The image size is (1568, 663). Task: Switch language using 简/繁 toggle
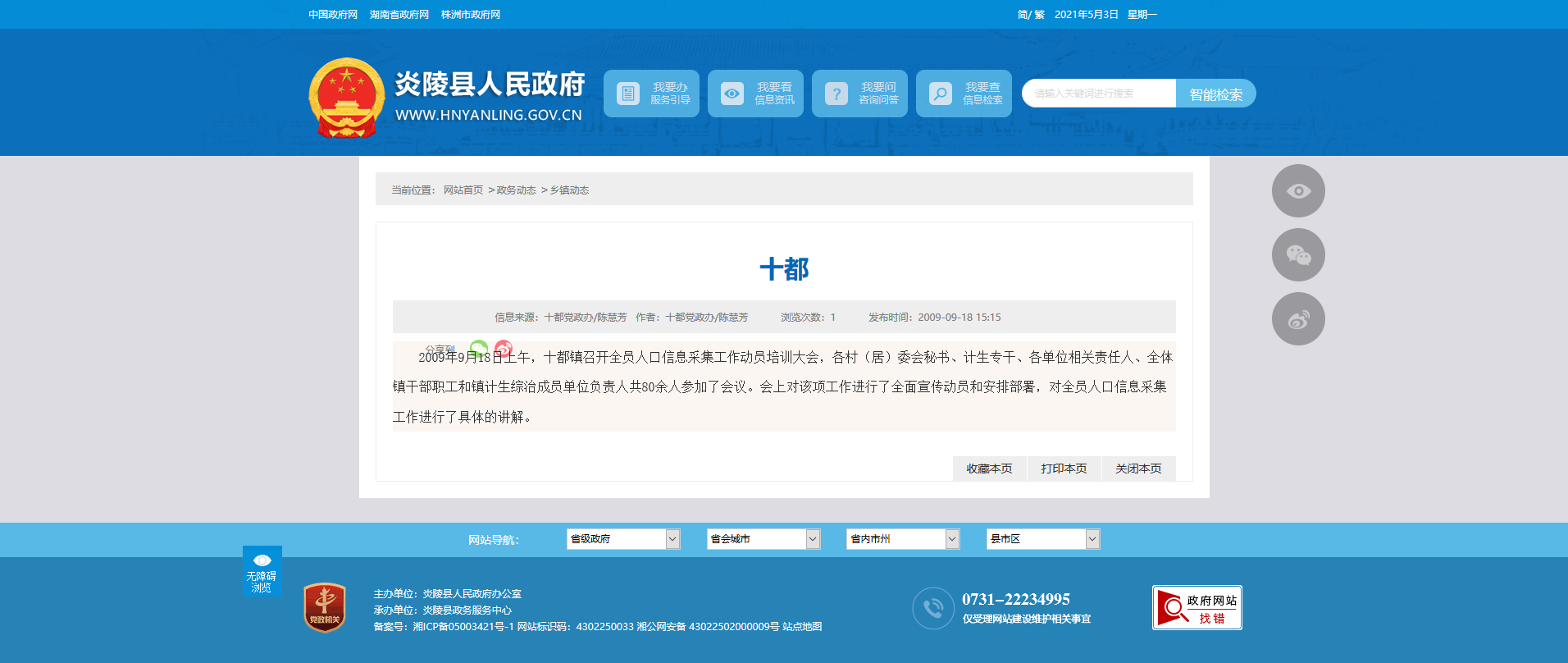click(1030, 15)
